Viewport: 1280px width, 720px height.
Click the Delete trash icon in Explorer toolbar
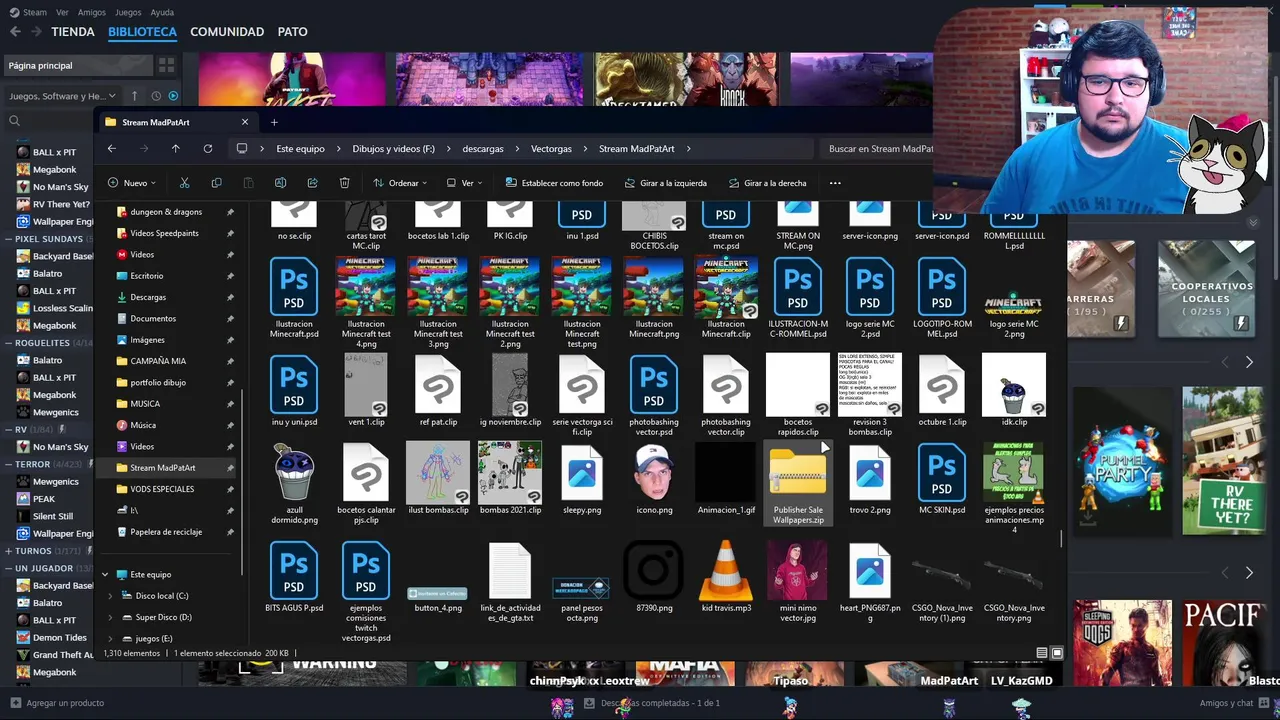tap(344, 183)
